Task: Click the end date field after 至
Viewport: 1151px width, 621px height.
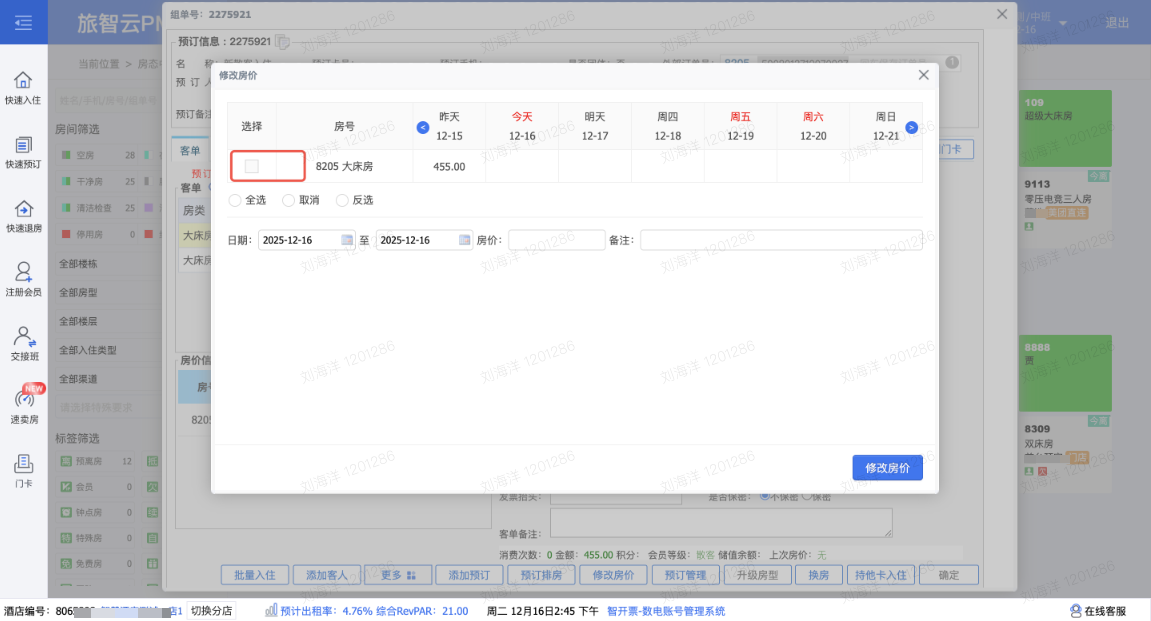Action: tap(424, 240)
